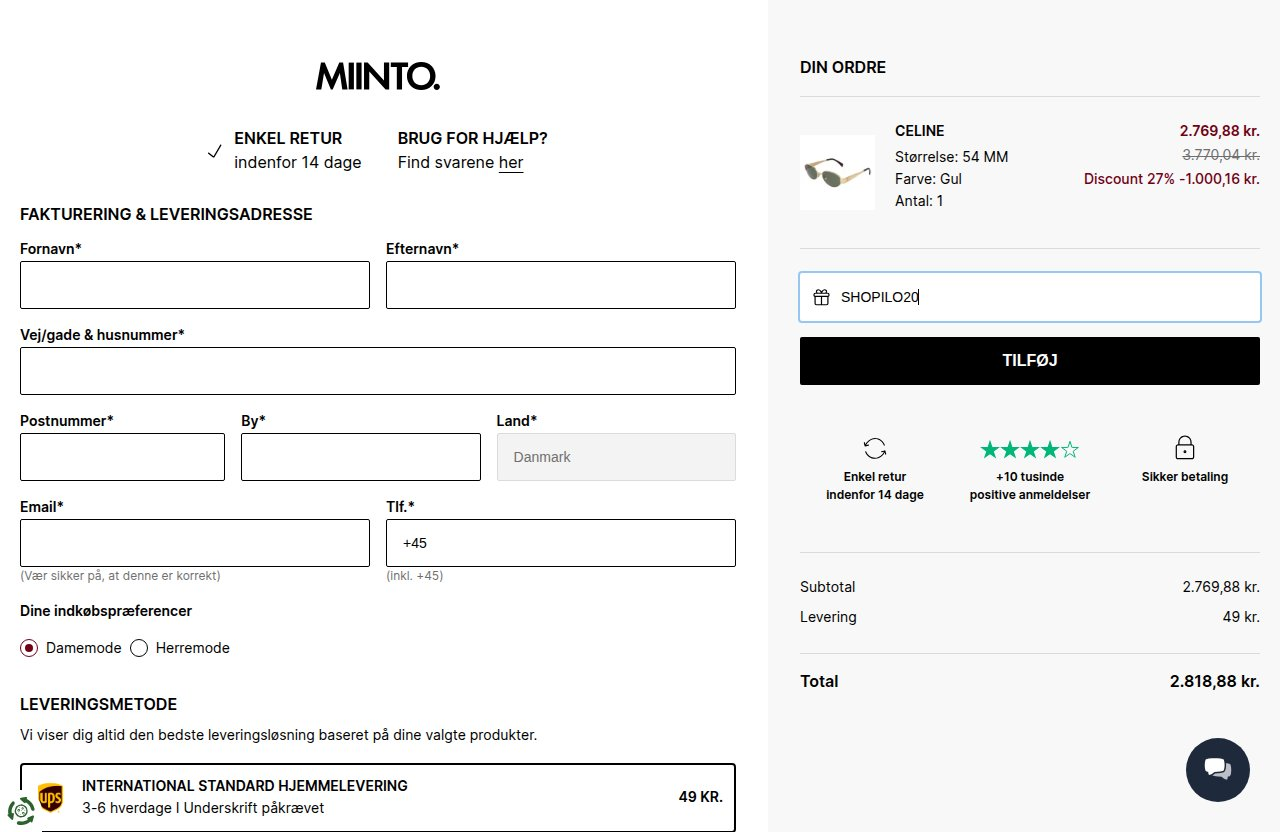This screenshot has height=832, width=1280.
Task: Click the MIINTO logo
Action: [x=378, y=77]
